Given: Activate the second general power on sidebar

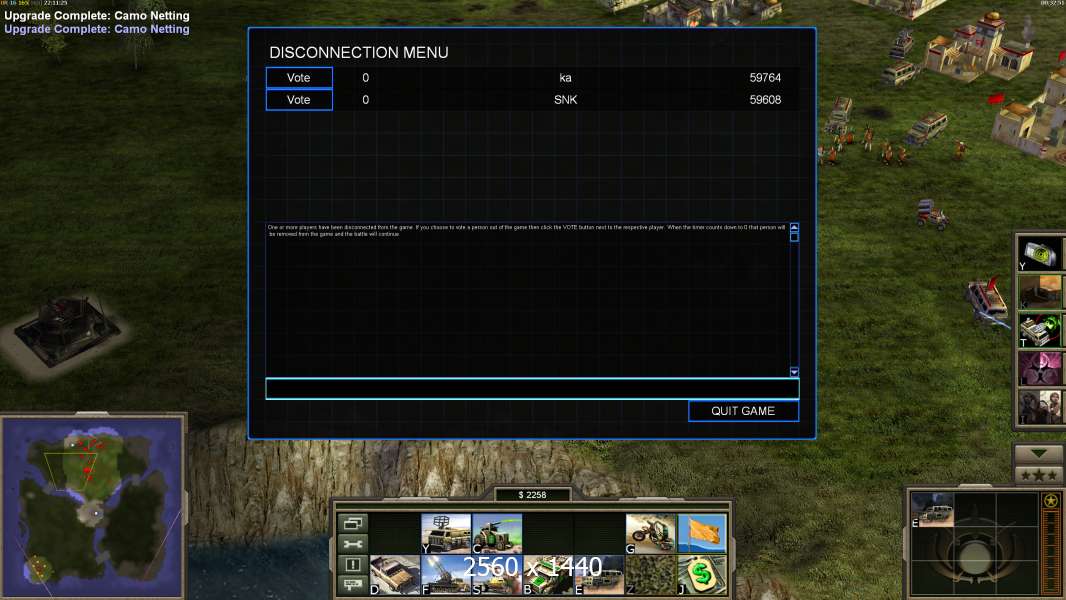Looking at the screenshot, I should 1040,292.
